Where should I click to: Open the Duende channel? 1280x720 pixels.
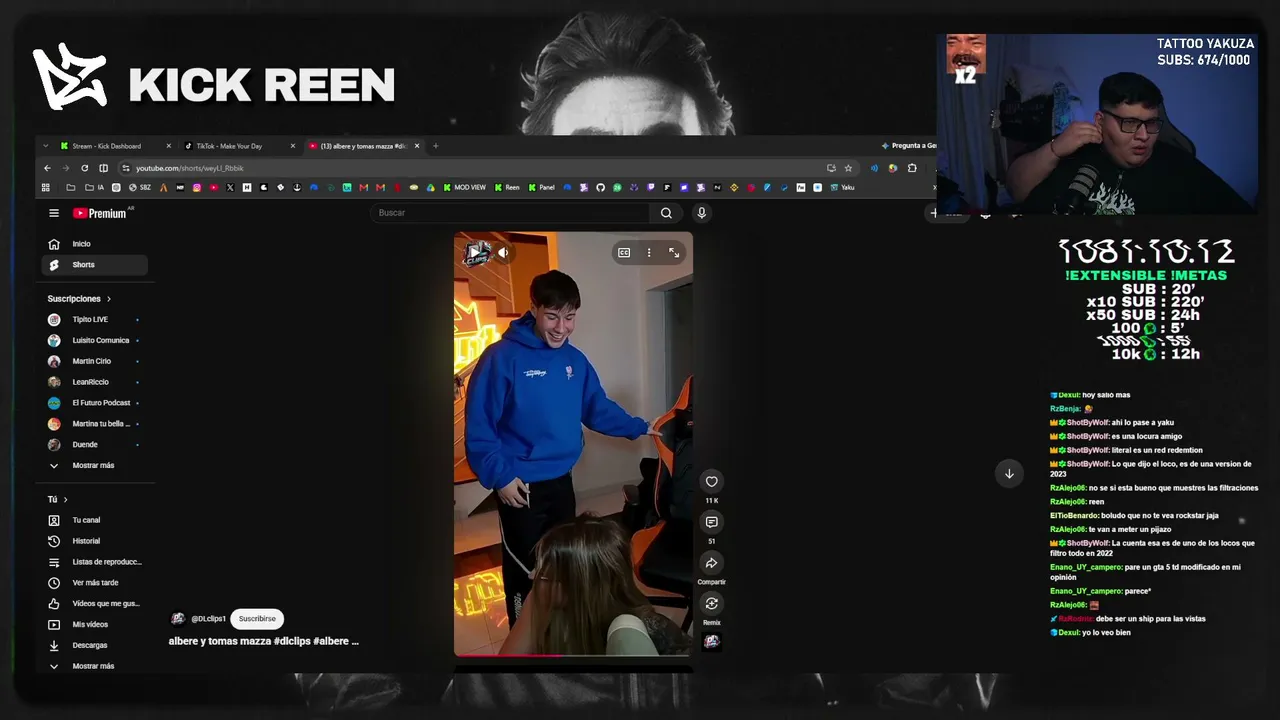click(95, 445)
